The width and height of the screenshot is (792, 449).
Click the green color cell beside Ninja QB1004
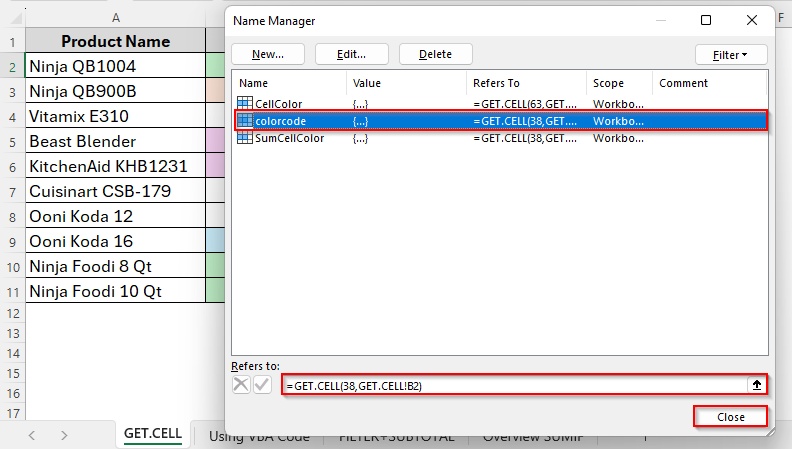[x=215, y=67]
